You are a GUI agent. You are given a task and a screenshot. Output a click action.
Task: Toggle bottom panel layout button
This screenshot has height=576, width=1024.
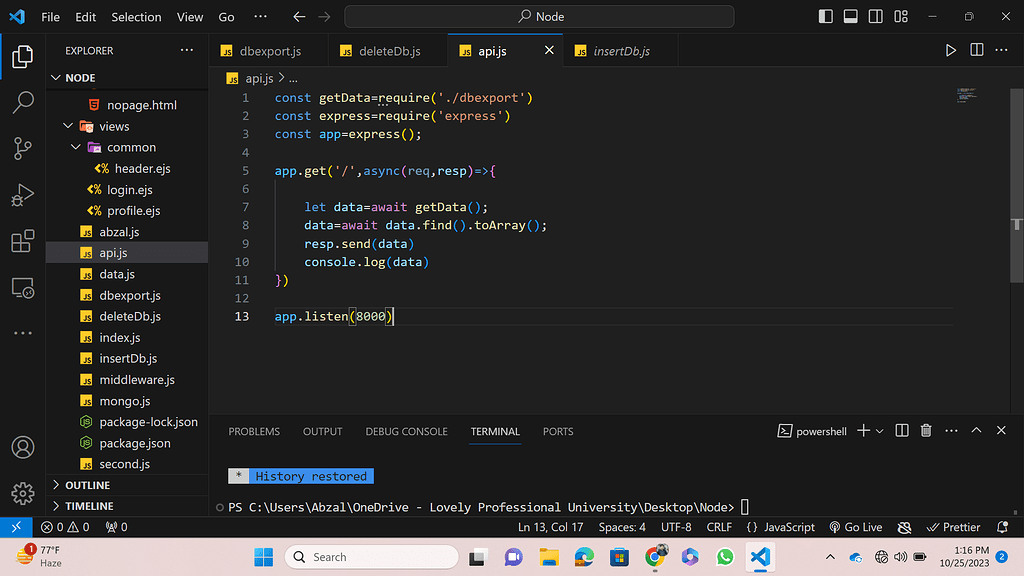(x=850, y=17)
